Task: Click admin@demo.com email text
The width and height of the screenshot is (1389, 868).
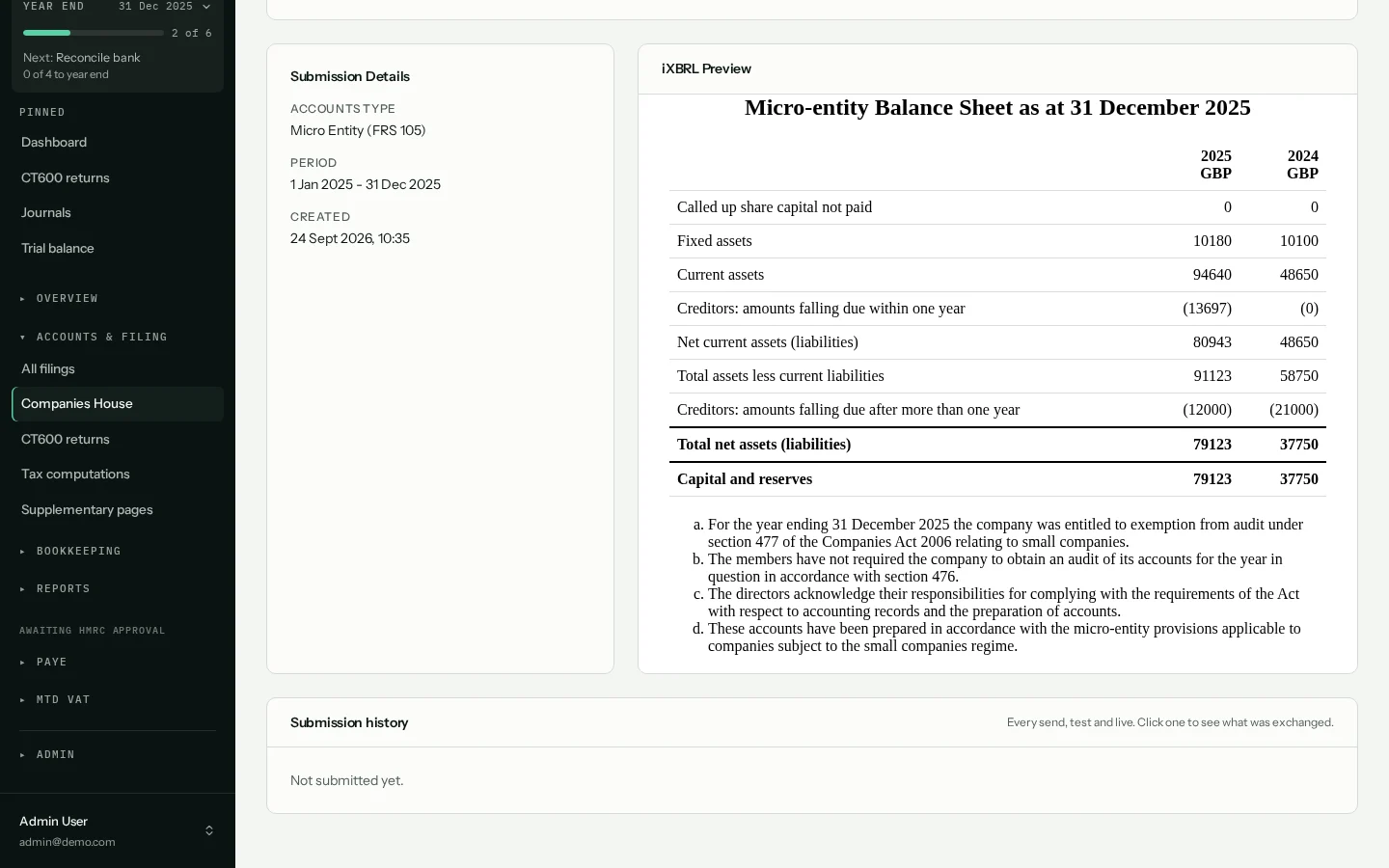Action: 68,842
